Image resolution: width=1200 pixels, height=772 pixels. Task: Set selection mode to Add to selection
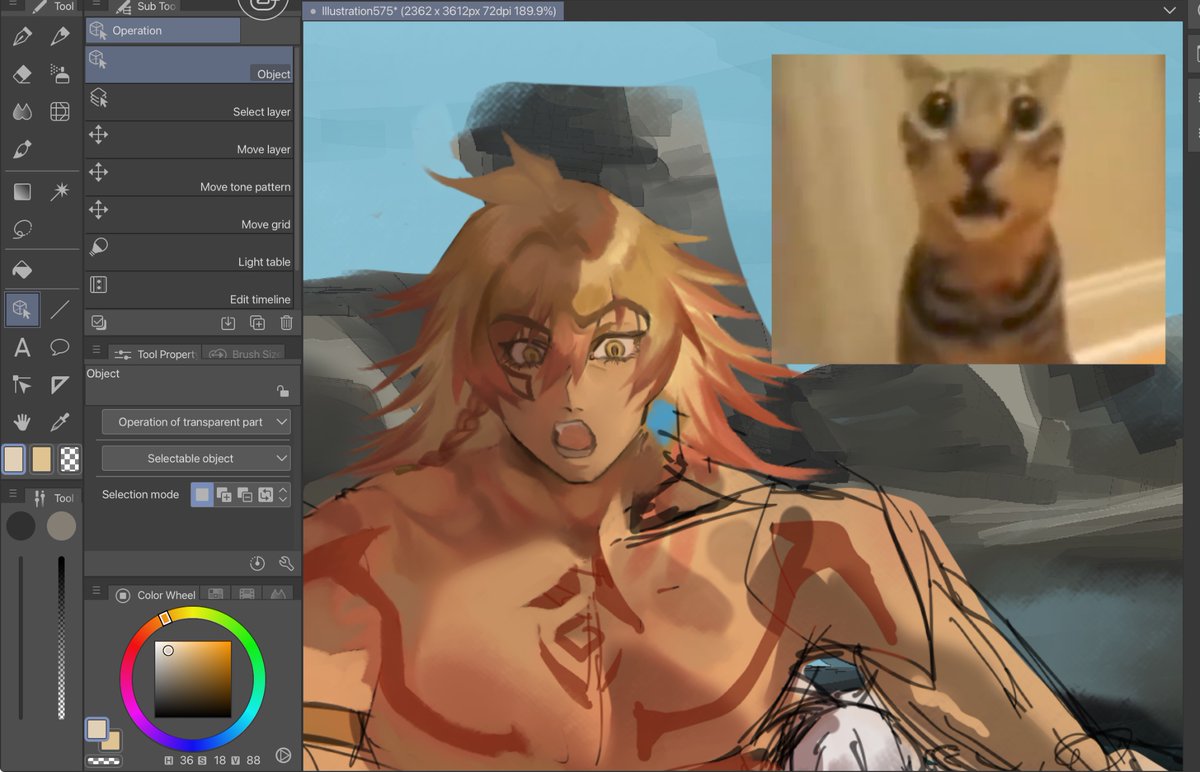224,494
